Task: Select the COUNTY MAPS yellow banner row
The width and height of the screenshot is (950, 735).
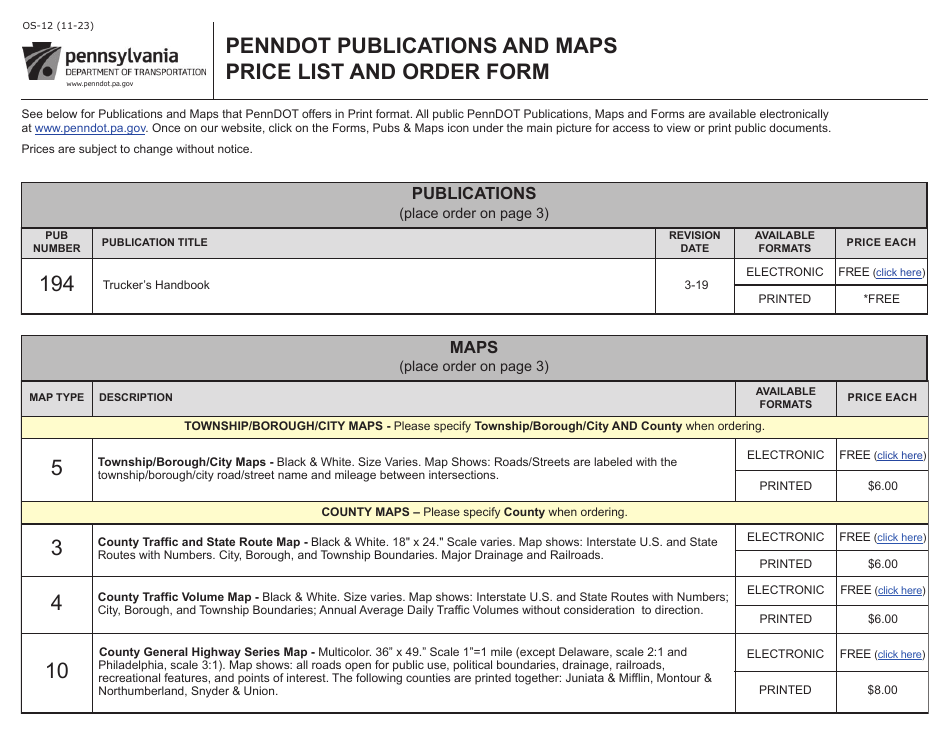Action: click(474, 512)
